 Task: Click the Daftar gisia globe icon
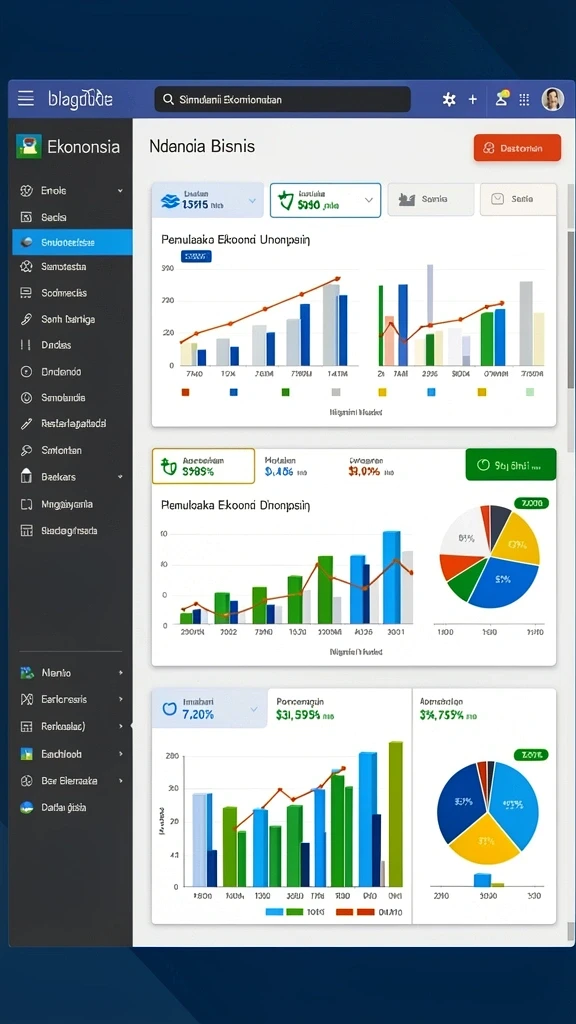tap(27, 807)
